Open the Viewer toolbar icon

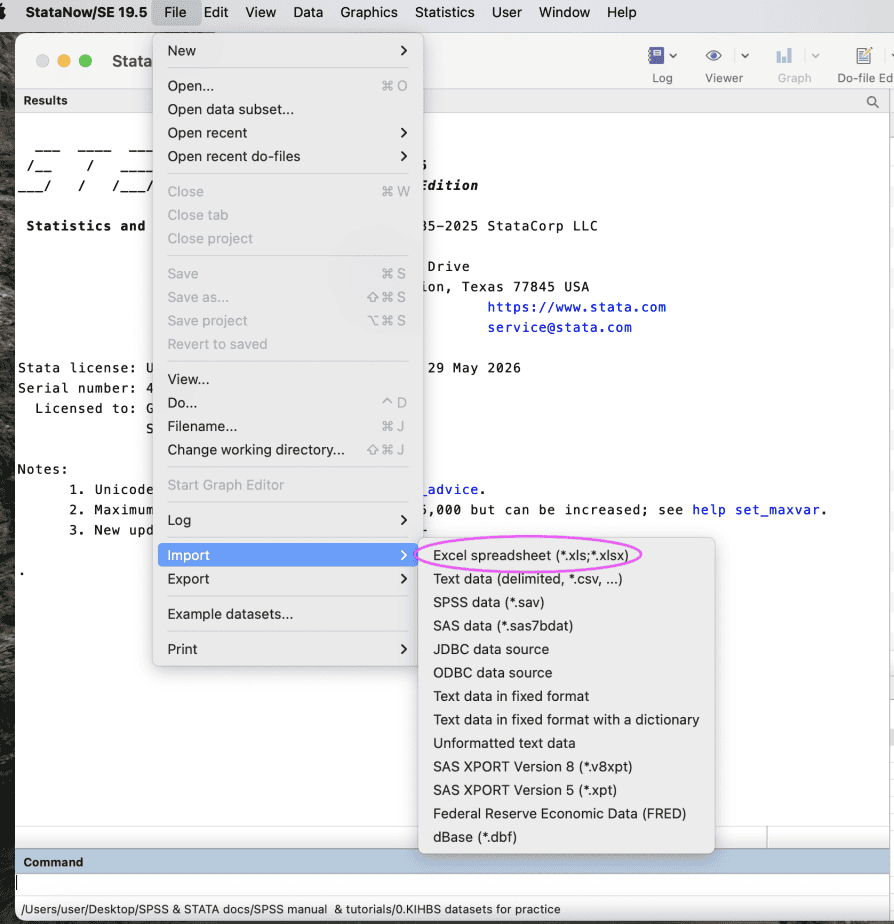[x=714, y=56]
